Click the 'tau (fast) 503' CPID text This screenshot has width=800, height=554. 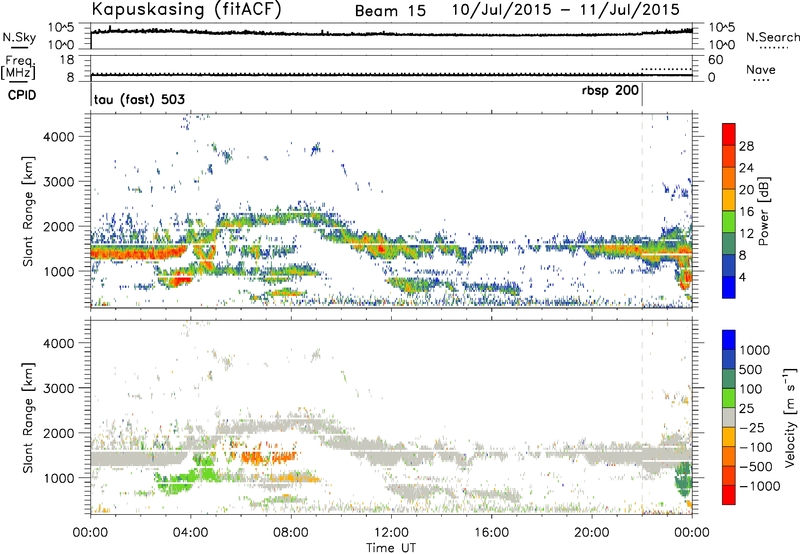coord(139,99)
